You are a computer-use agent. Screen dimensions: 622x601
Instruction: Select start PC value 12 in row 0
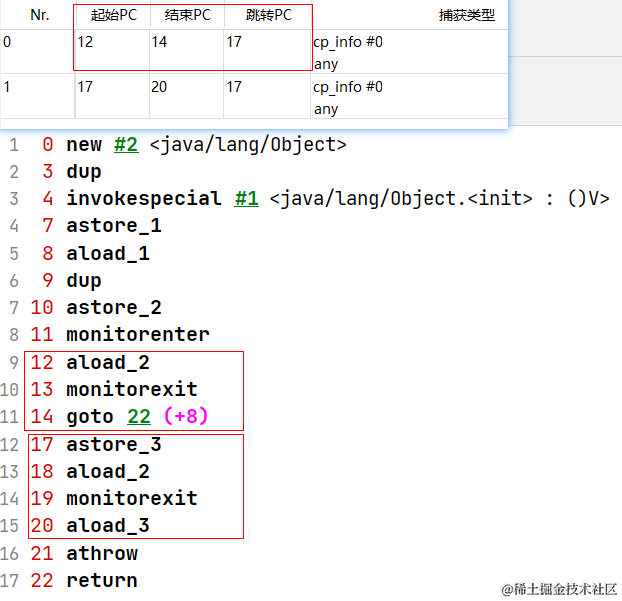click(x=85, y=42)
